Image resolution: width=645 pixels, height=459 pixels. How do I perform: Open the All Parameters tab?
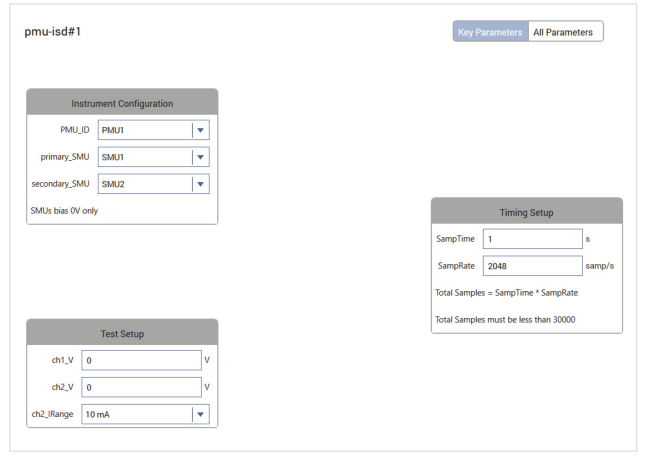click(x=565, y=32)
